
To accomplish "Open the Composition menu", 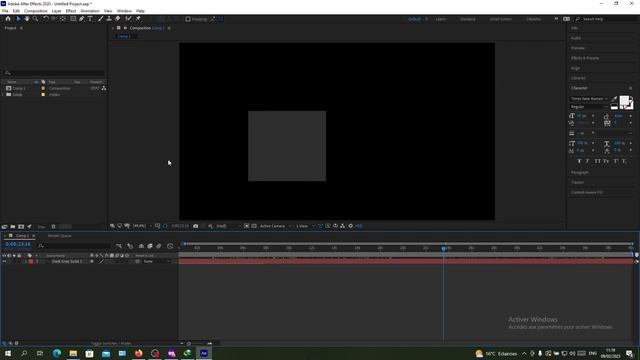I will click(36, 11).
